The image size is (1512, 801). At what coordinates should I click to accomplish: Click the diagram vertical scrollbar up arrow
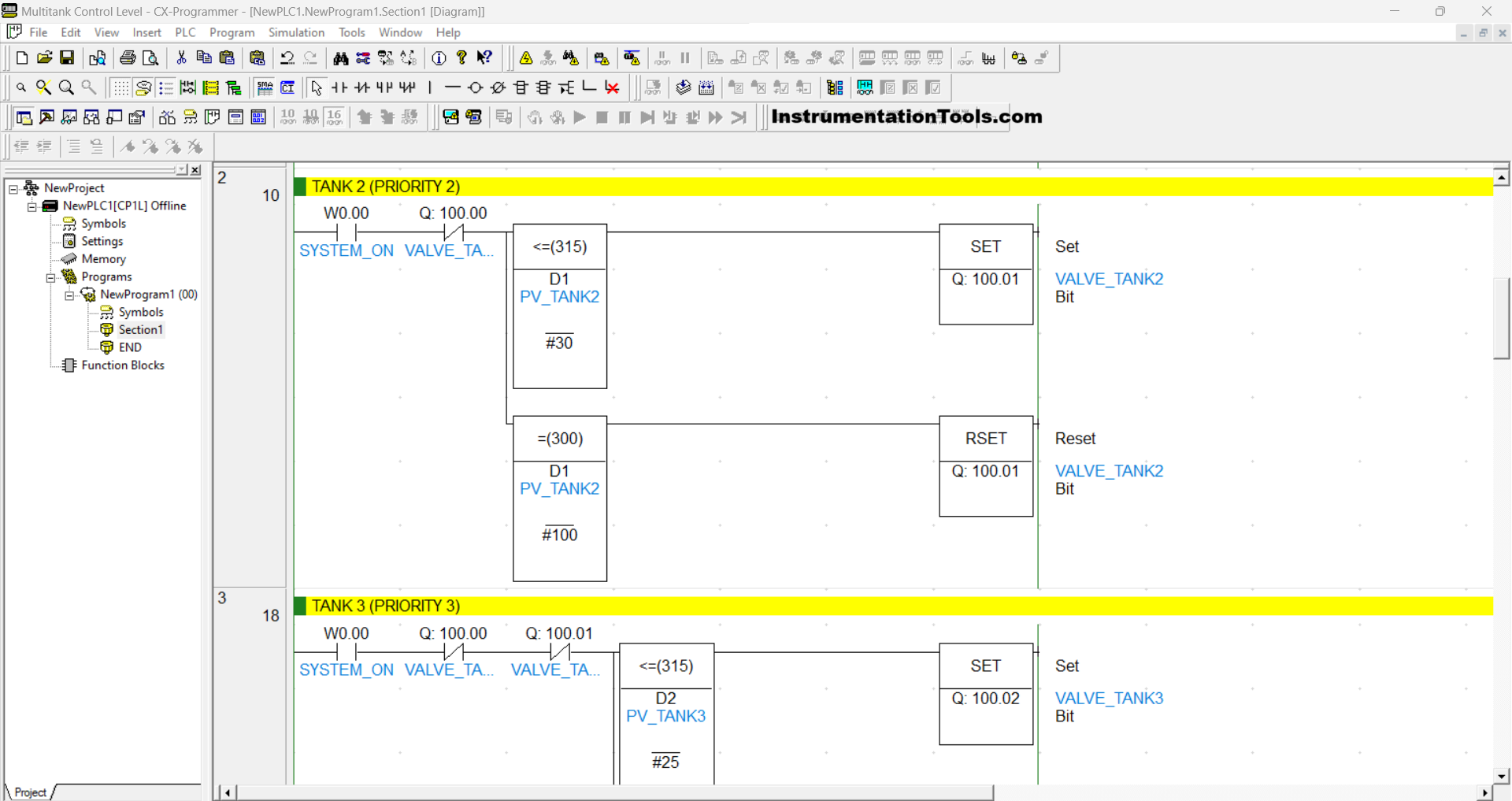click(x=1501, y=178)
